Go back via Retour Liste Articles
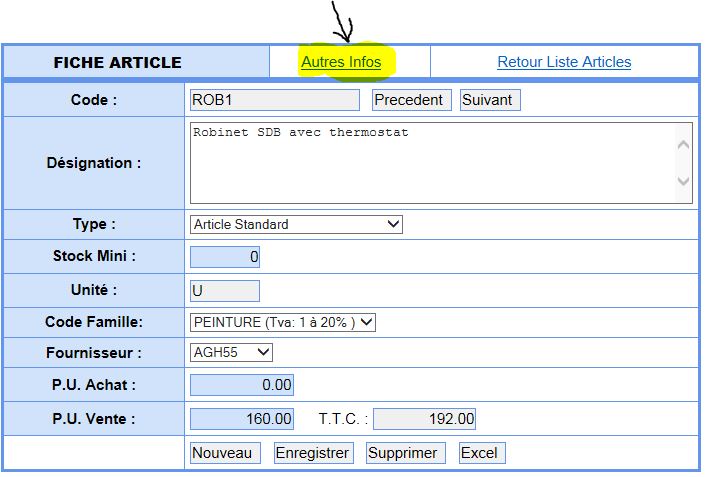The height and width of the screenshot is (477, 709). (x=564, y=62)
